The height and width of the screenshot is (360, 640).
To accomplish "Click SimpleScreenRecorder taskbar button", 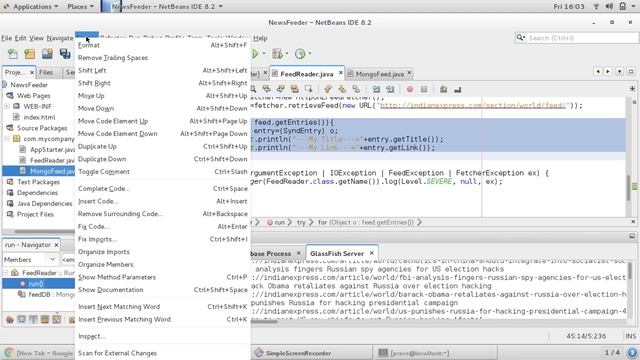I will [311, 353].
